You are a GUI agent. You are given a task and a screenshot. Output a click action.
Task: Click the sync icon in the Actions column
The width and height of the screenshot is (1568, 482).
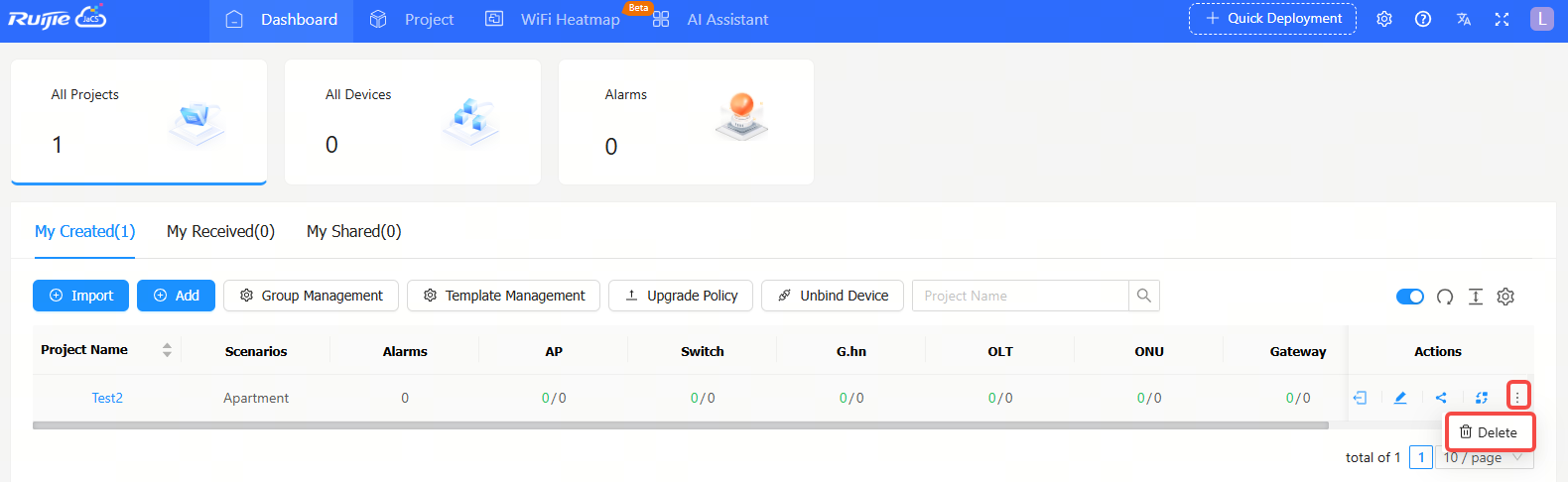click(1481, 398)
